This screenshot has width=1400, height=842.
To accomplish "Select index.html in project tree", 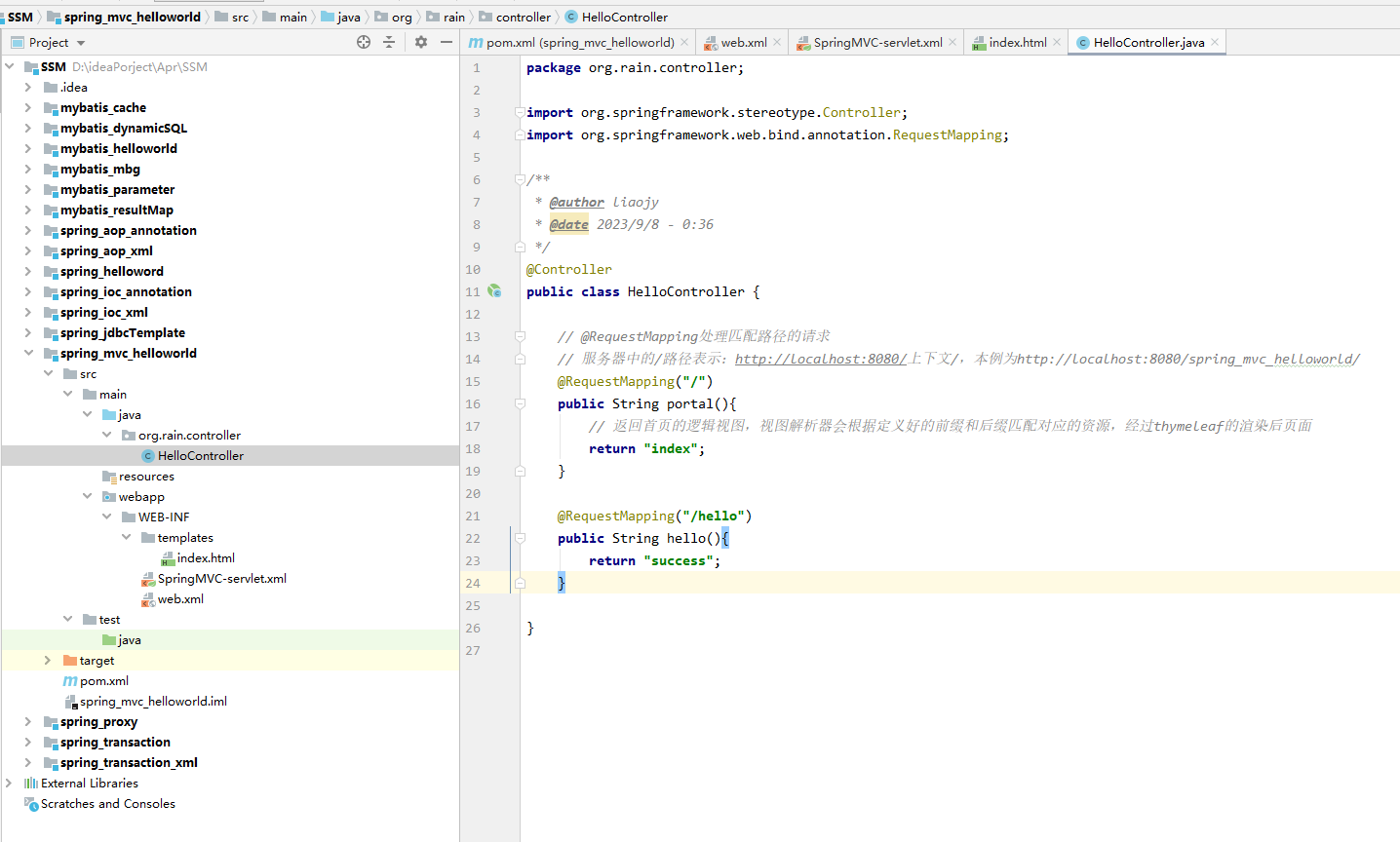I will (198, 557).
